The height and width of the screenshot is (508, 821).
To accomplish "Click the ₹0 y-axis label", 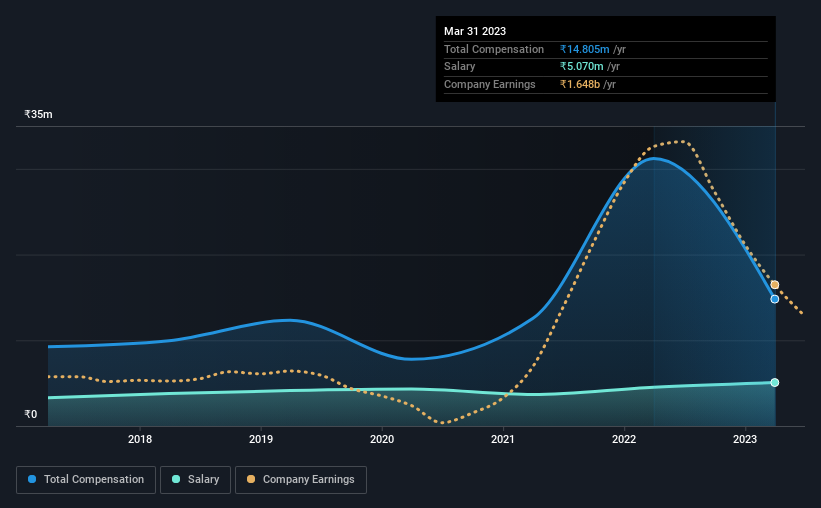I will 31,414.
